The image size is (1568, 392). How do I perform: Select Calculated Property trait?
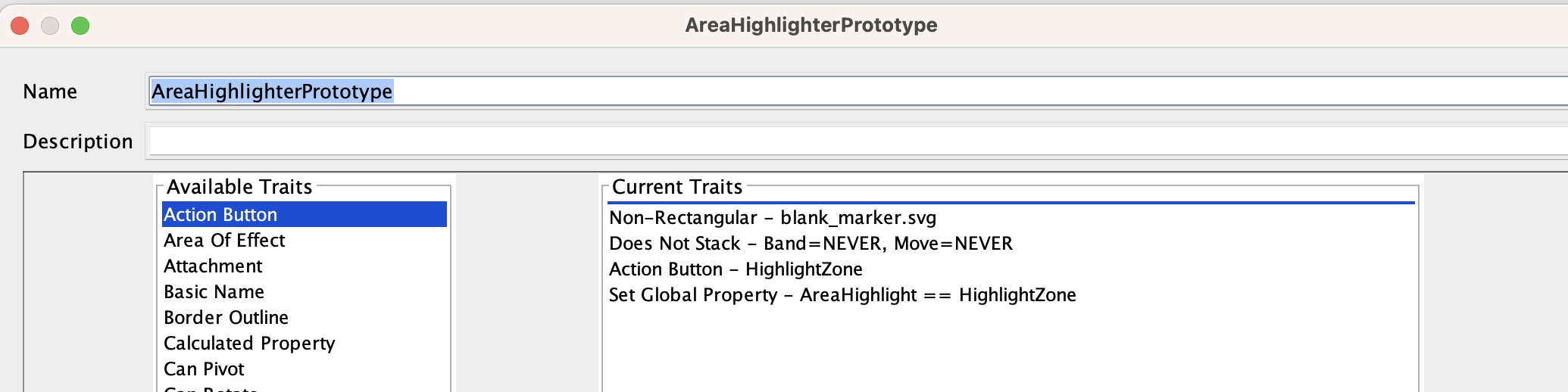coord(304,343)
